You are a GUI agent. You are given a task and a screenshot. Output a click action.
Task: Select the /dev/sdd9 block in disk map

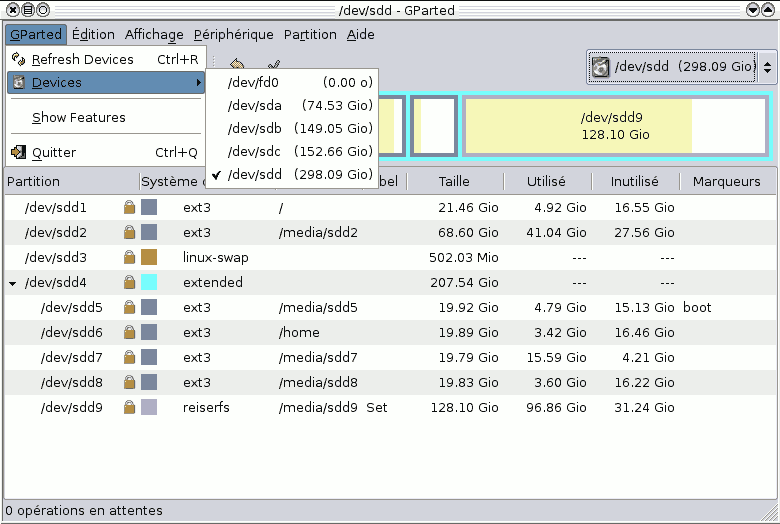point(615,126)
